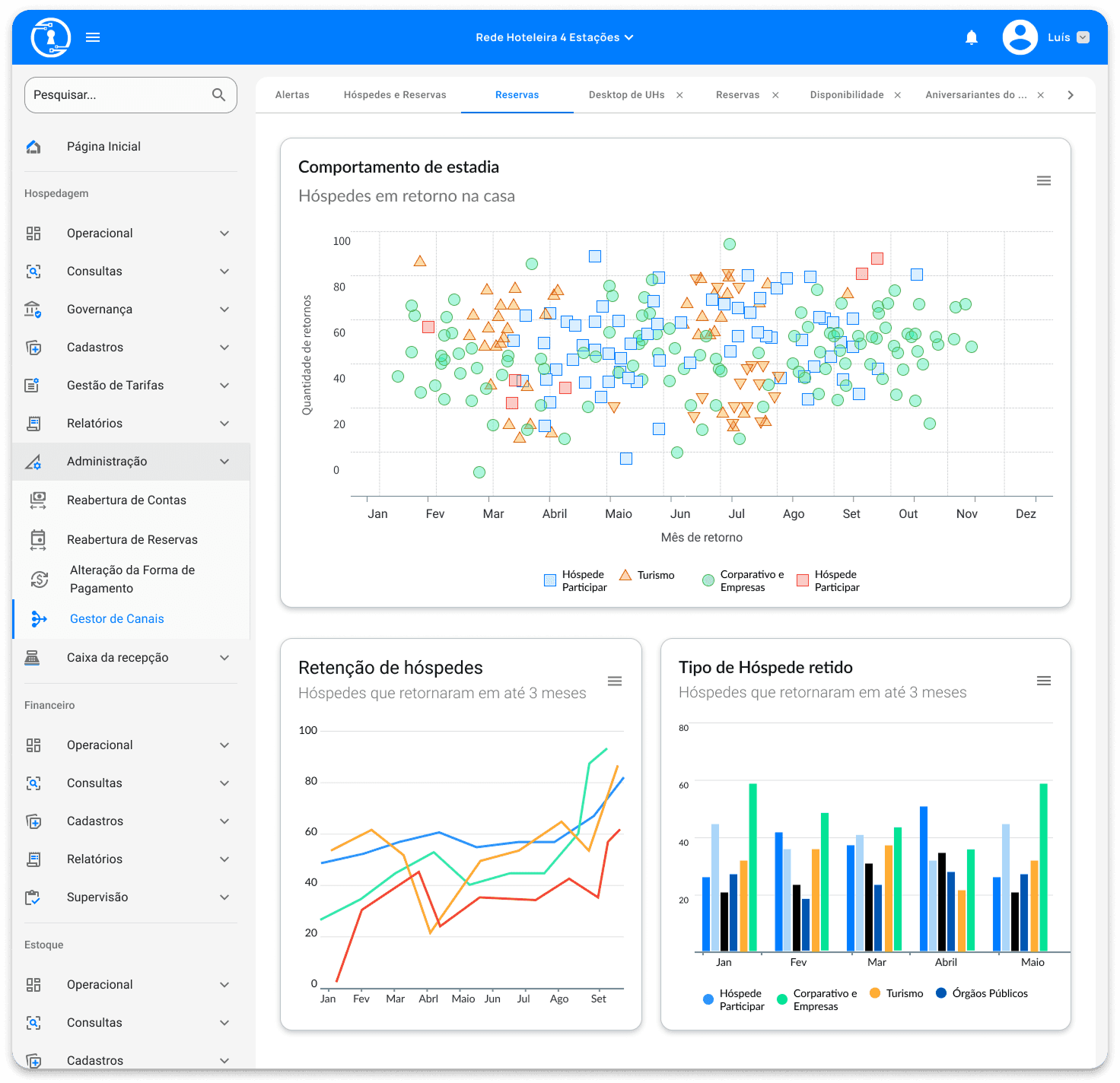Click the search magnifier icon

click(218, 95)
